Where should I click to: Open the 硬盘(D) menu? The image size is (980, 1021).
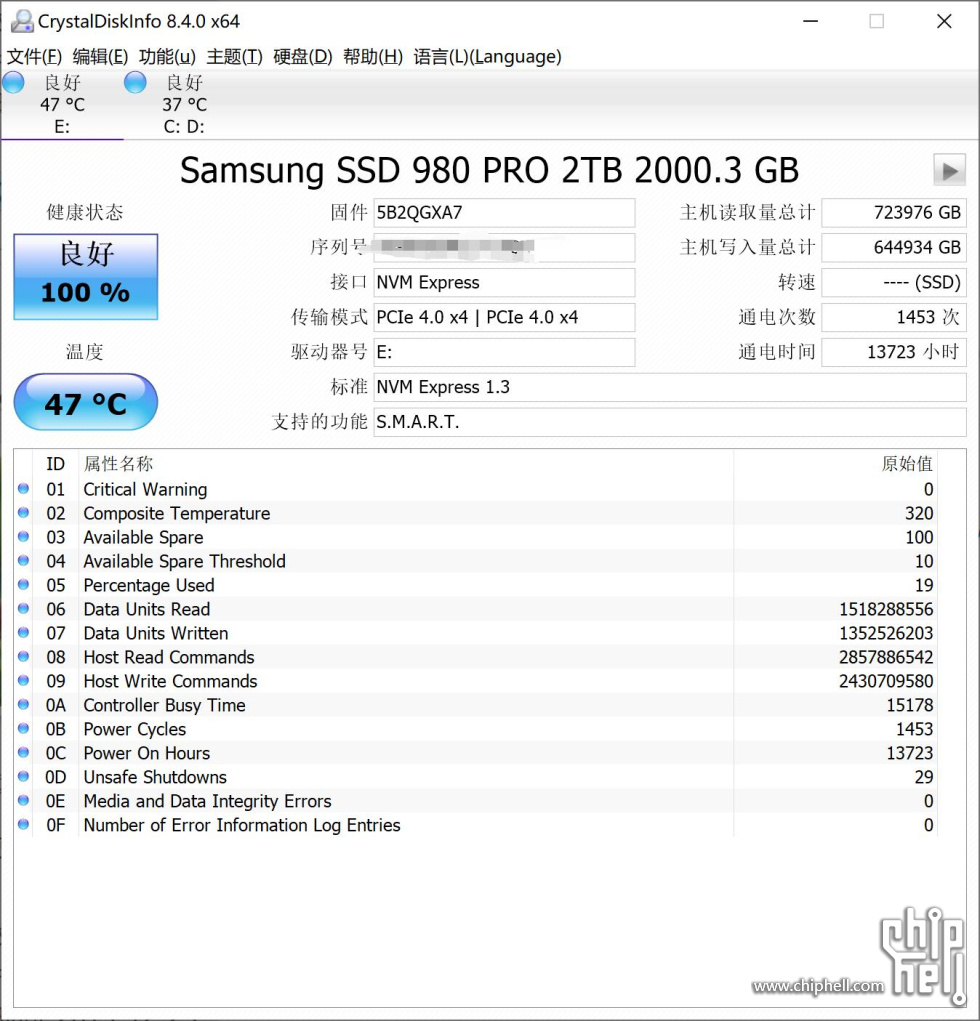(303, 57)
